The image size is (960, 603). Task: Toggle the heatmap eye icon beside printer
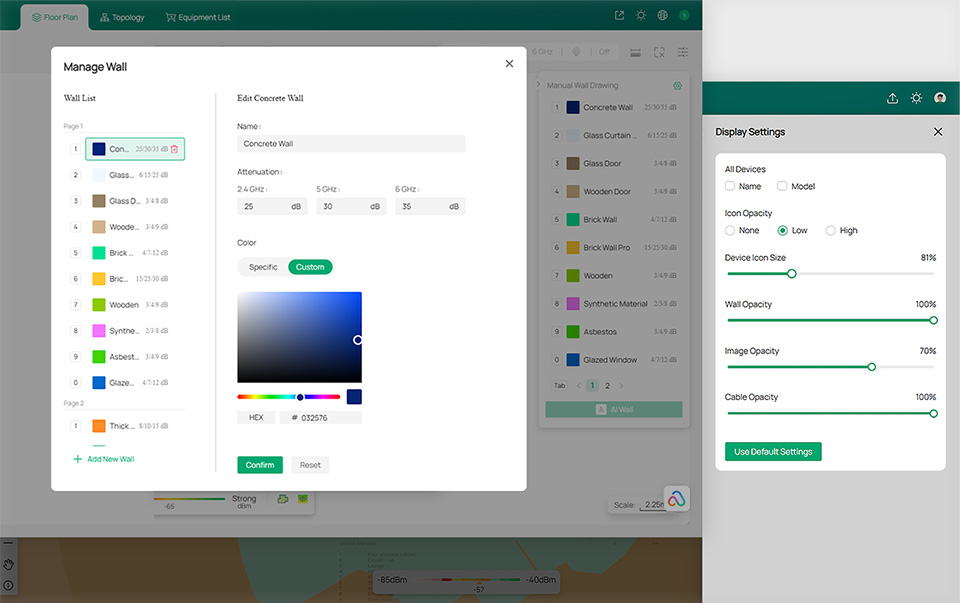[302, 499]
